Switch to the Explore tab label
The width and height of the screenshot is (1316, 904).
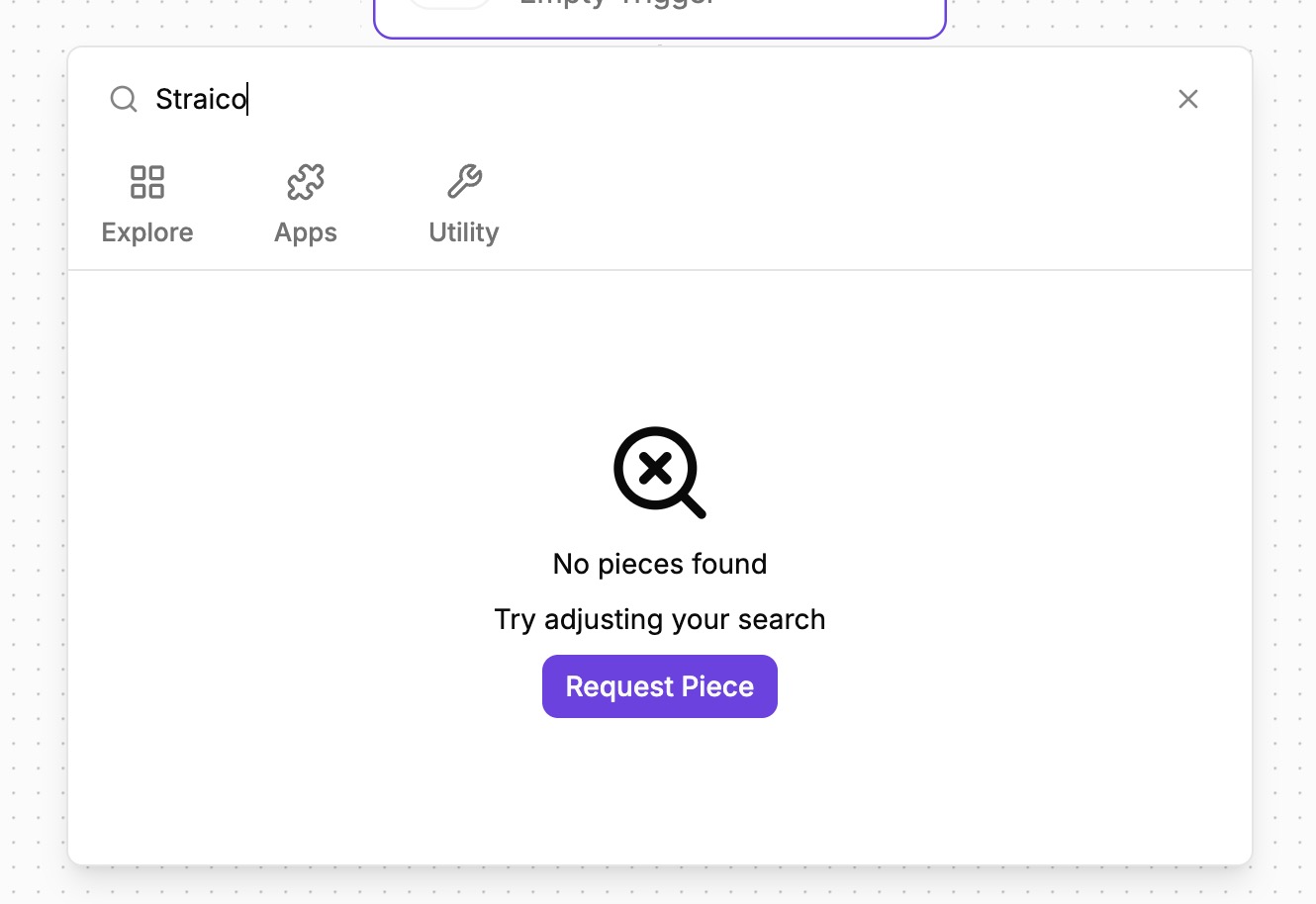[147, 232]
